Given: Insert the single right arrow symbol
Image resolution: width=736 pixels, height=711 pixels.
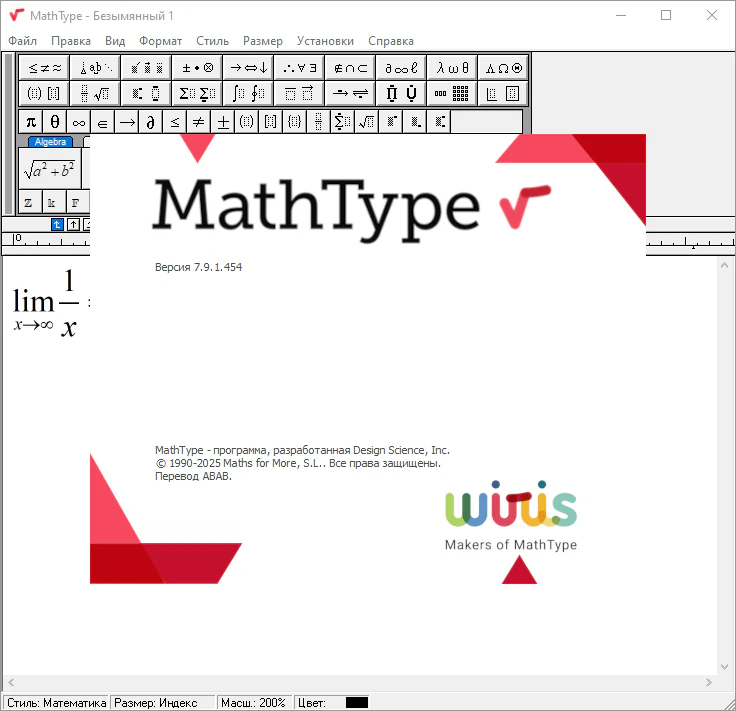Looking at the screenshot, I should click(x=127, y=122).
